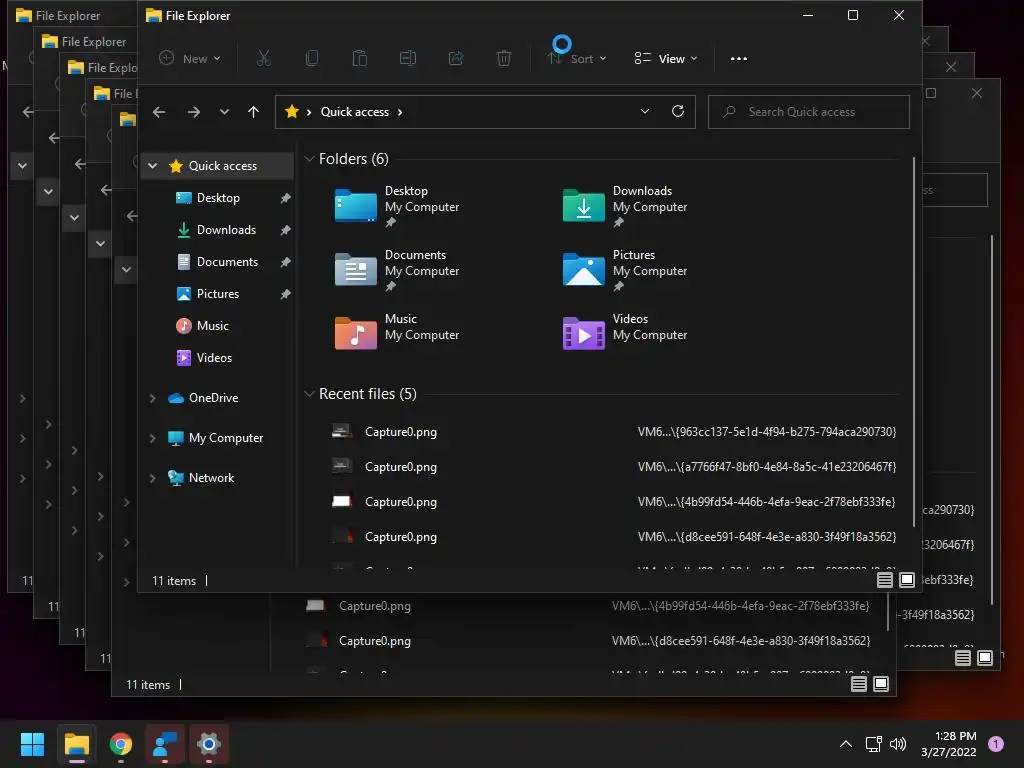Collapse the Quick access tree node
The height and width of the screenshot is (768, 1024).
click(x=153, y=166)
